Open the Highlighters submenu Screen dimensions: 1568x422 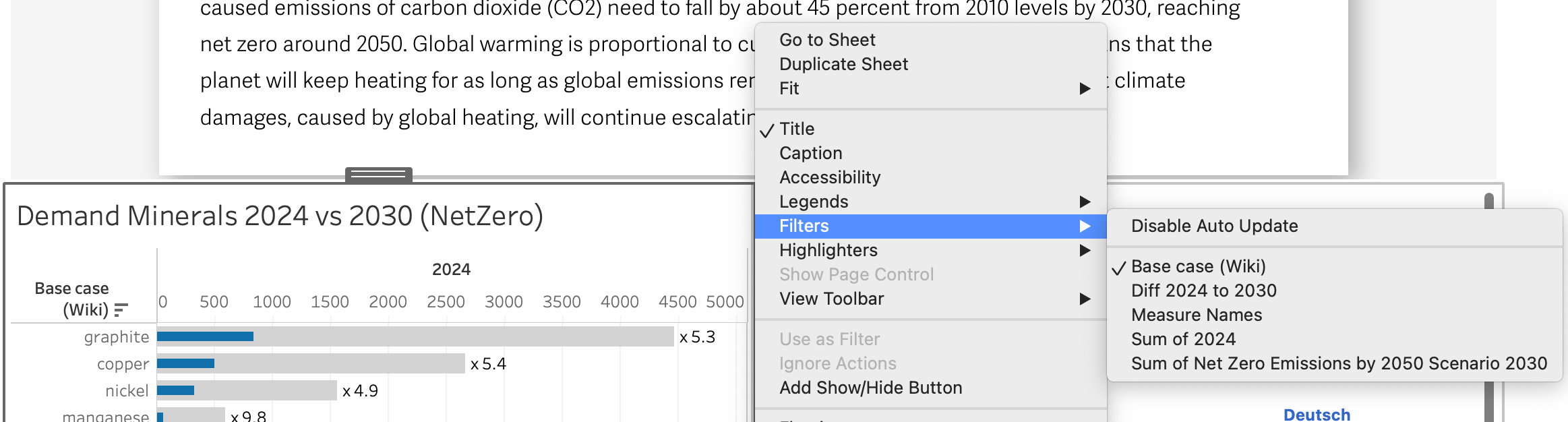(930, 250)
